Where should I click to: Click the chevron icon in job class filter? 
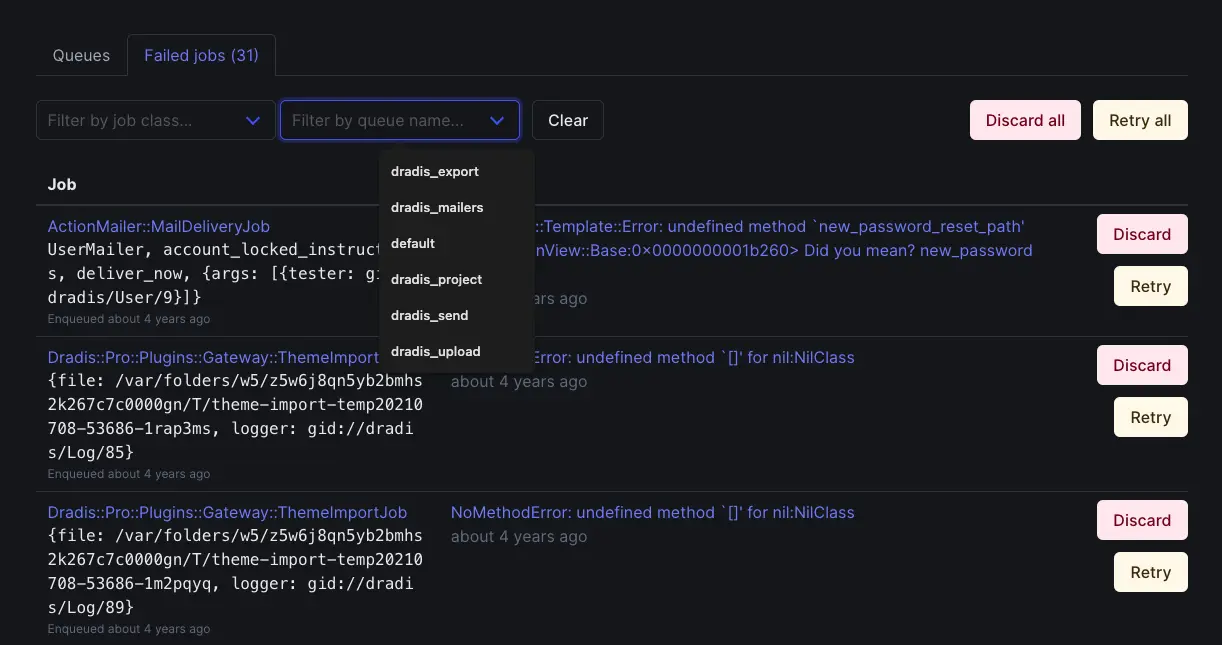[x=253, y=119]
